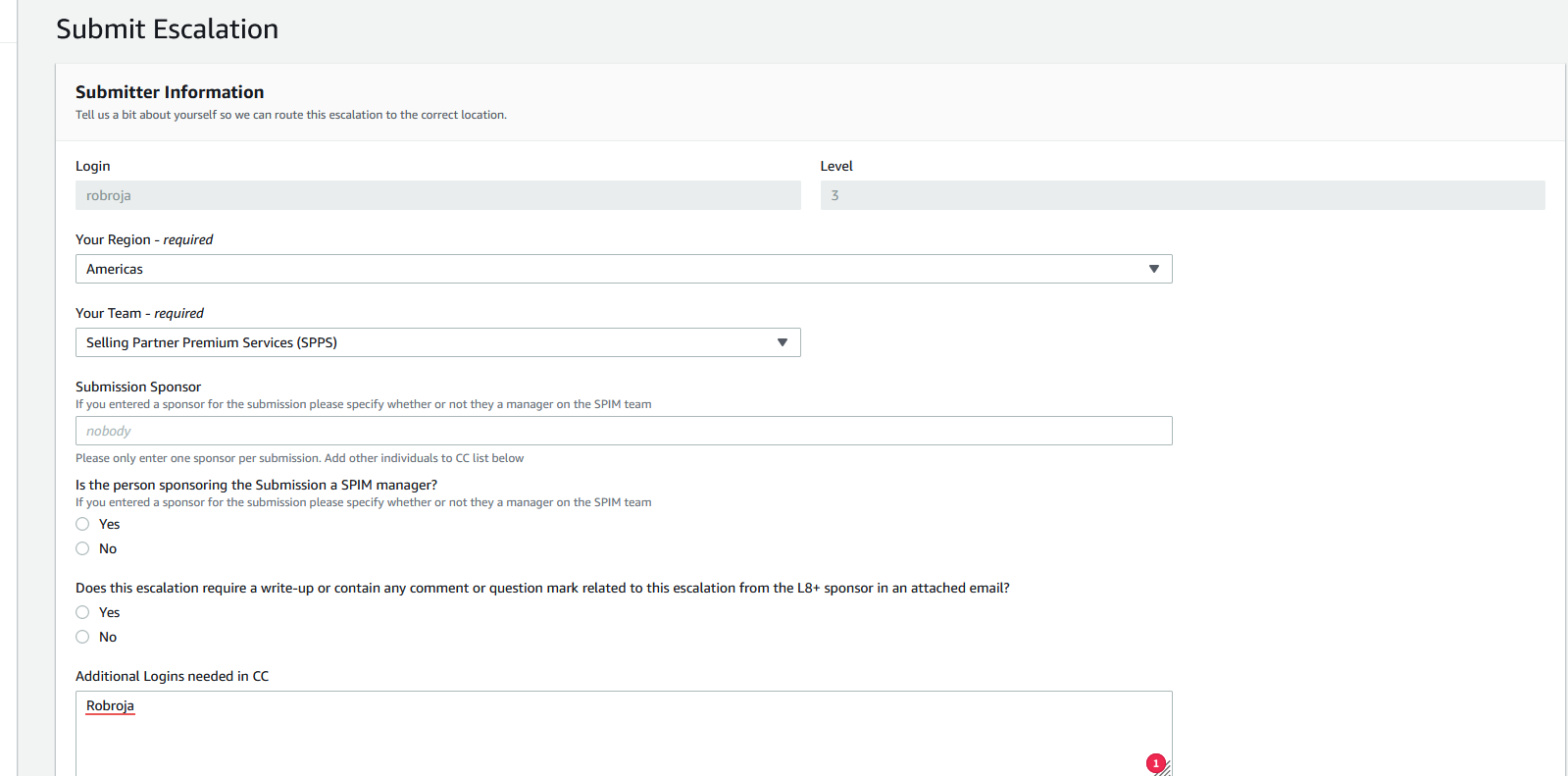The width and height of the screenshot is (1568, 776).
Task: Click the Submission Sponsor field label
Action: coord(138,387)
